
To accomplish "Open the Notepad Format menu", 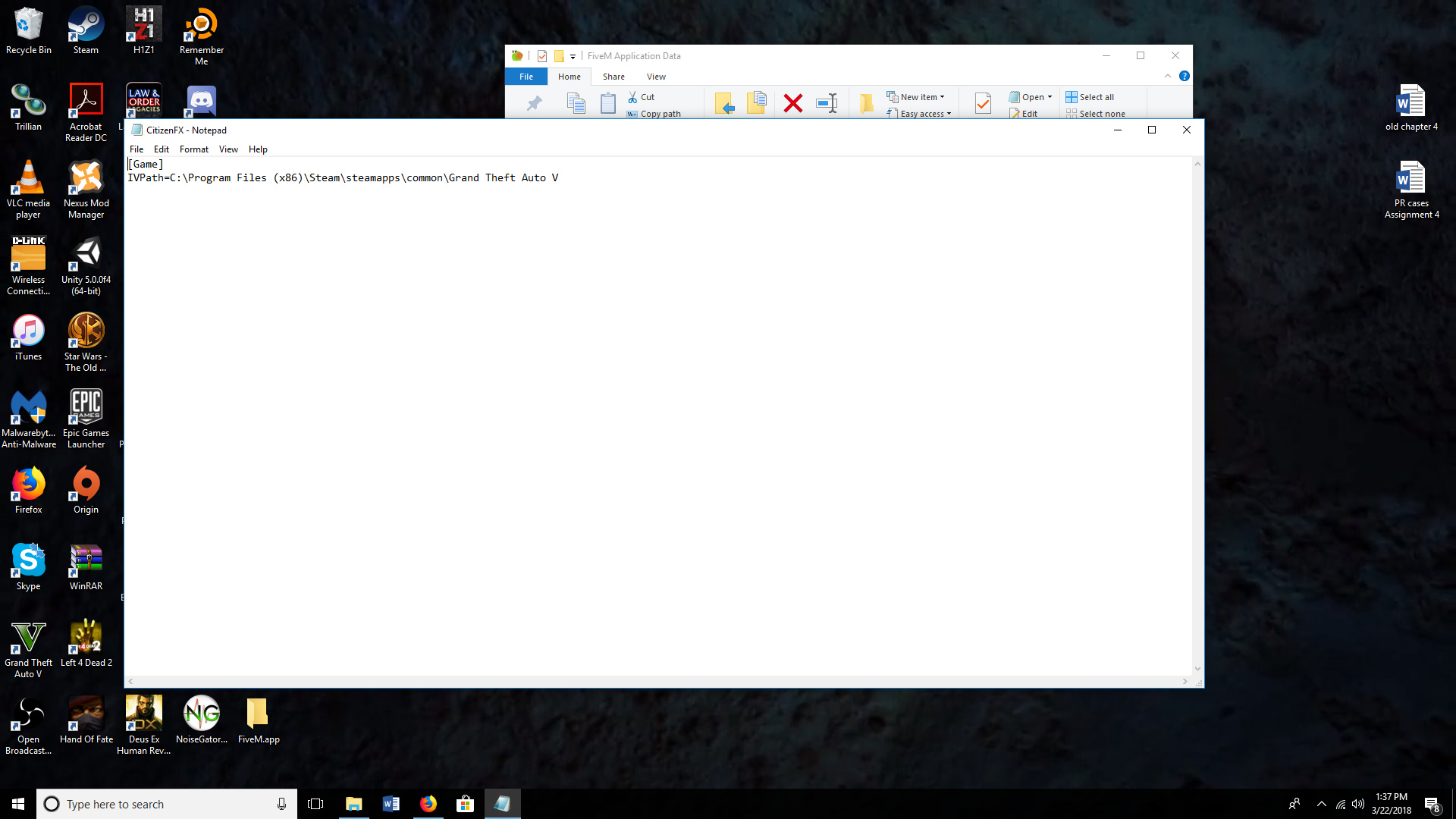I will click(x=194, y=149).
